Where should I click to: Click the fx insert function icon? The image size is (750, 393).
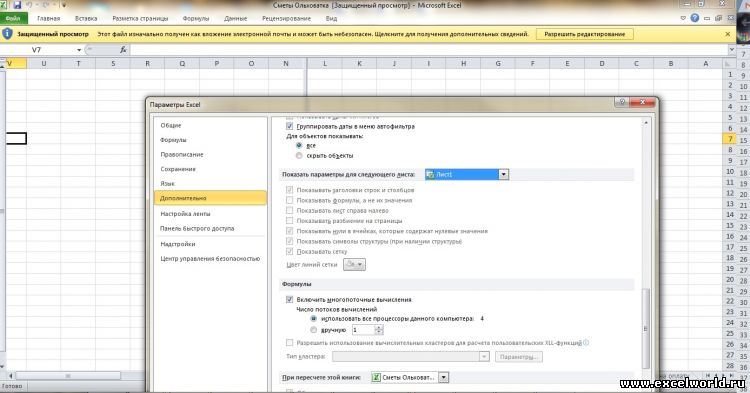123,50
